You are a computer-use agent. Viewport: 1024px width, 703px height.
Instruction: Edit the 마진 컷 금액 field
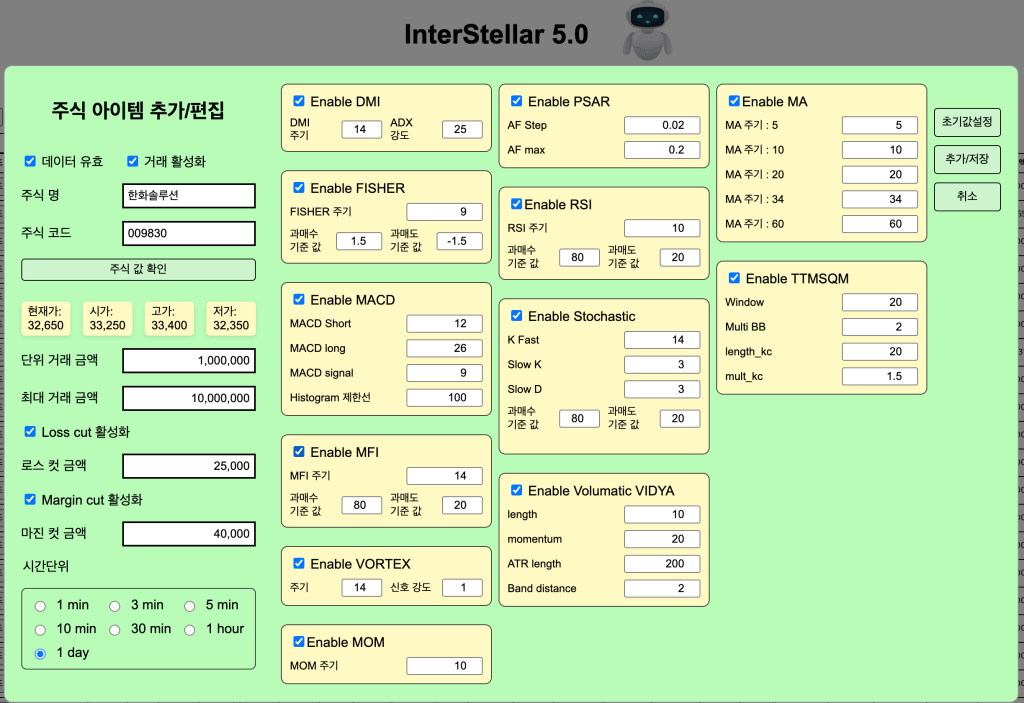(188, 534)
